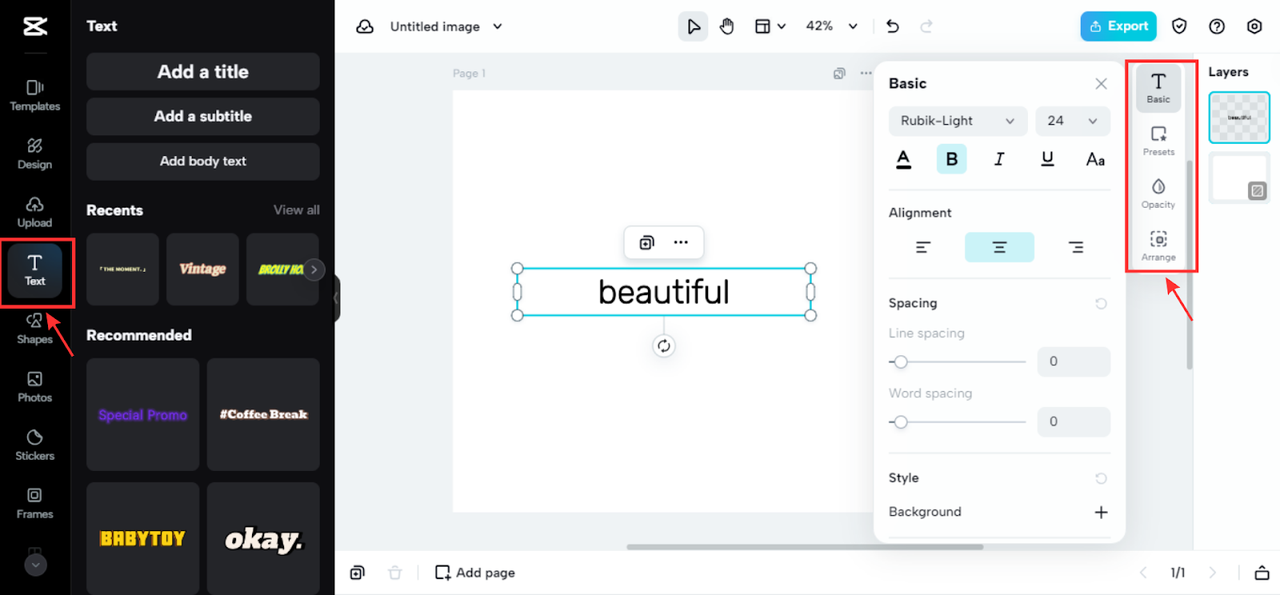Open the Presets tab in right rail
The width and height of the screenshot is (1280, 595).
tap(1158, 141)
